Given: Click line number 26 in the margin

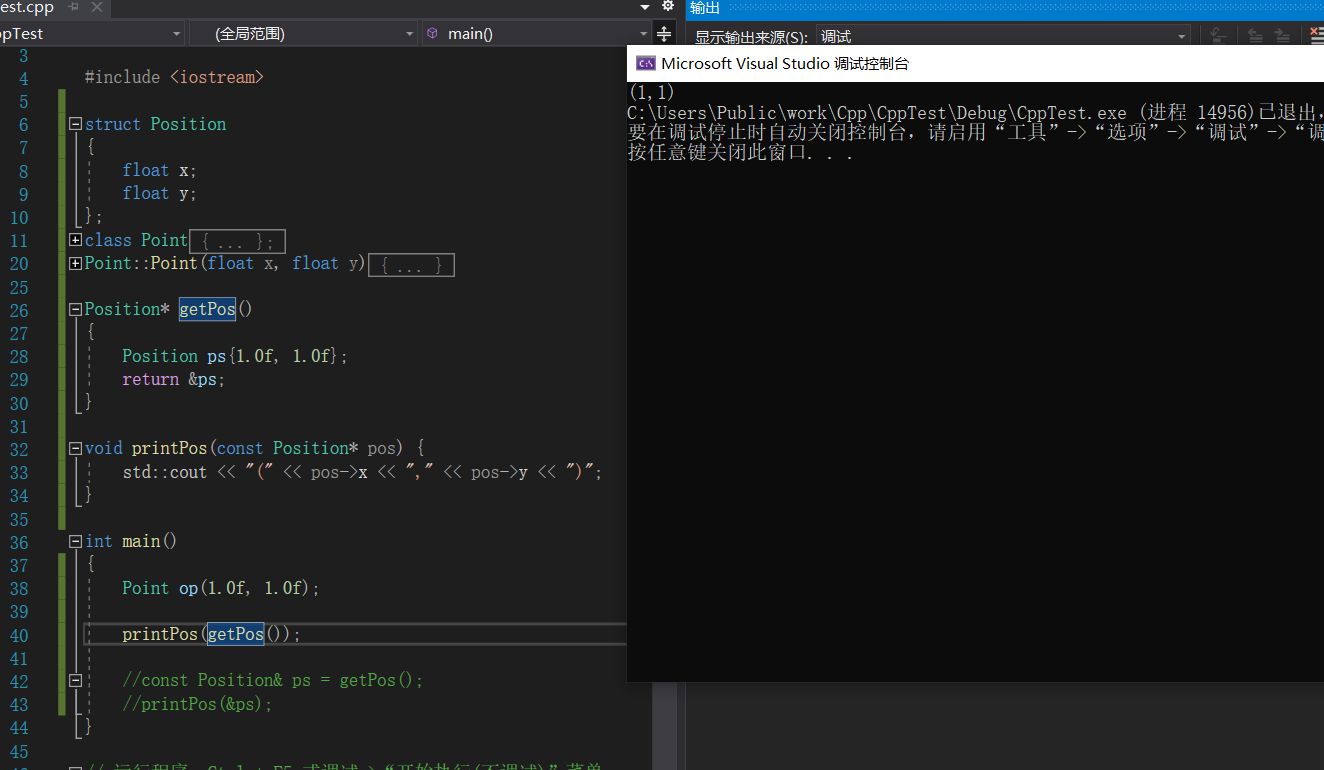Looking at the screenshot, I should tap(19, 310).
